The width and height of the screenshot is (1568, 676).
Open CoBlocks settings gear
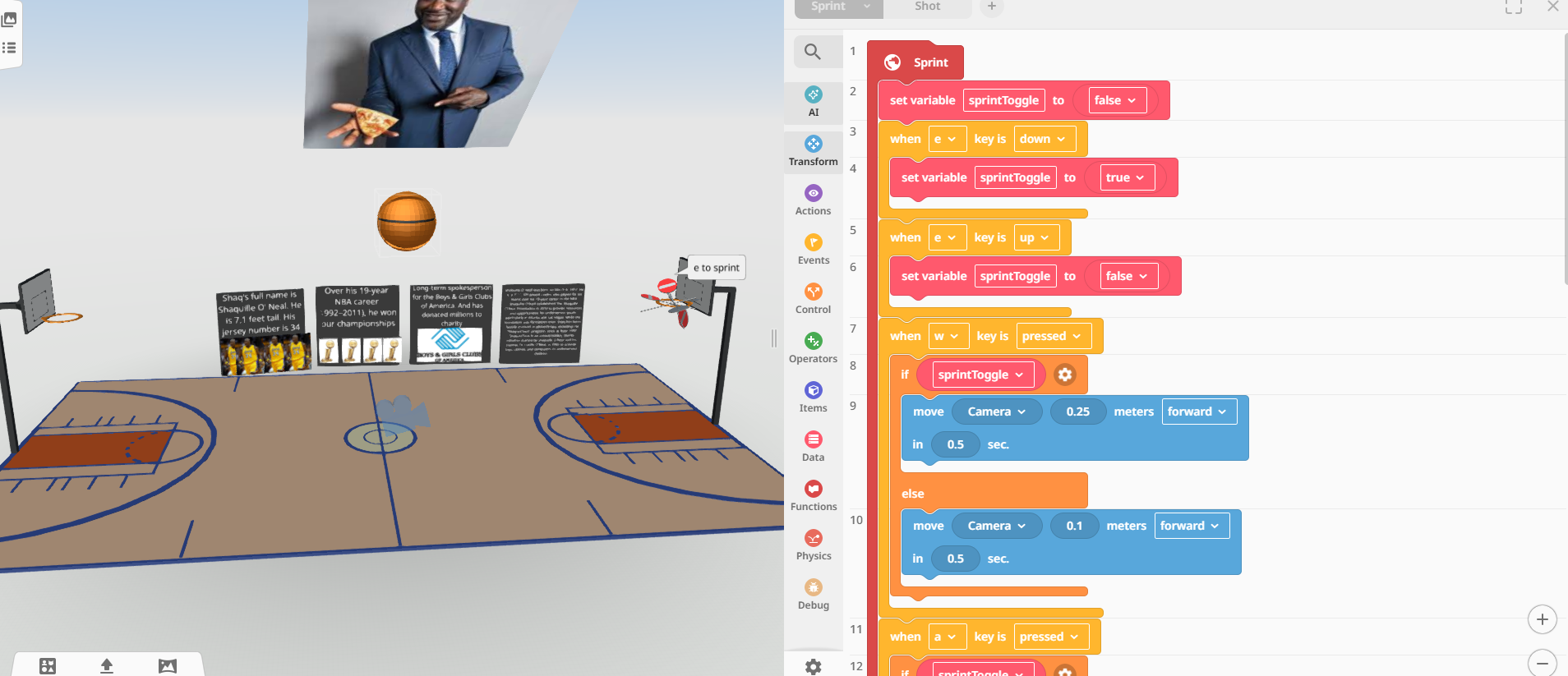coord(813,666)
